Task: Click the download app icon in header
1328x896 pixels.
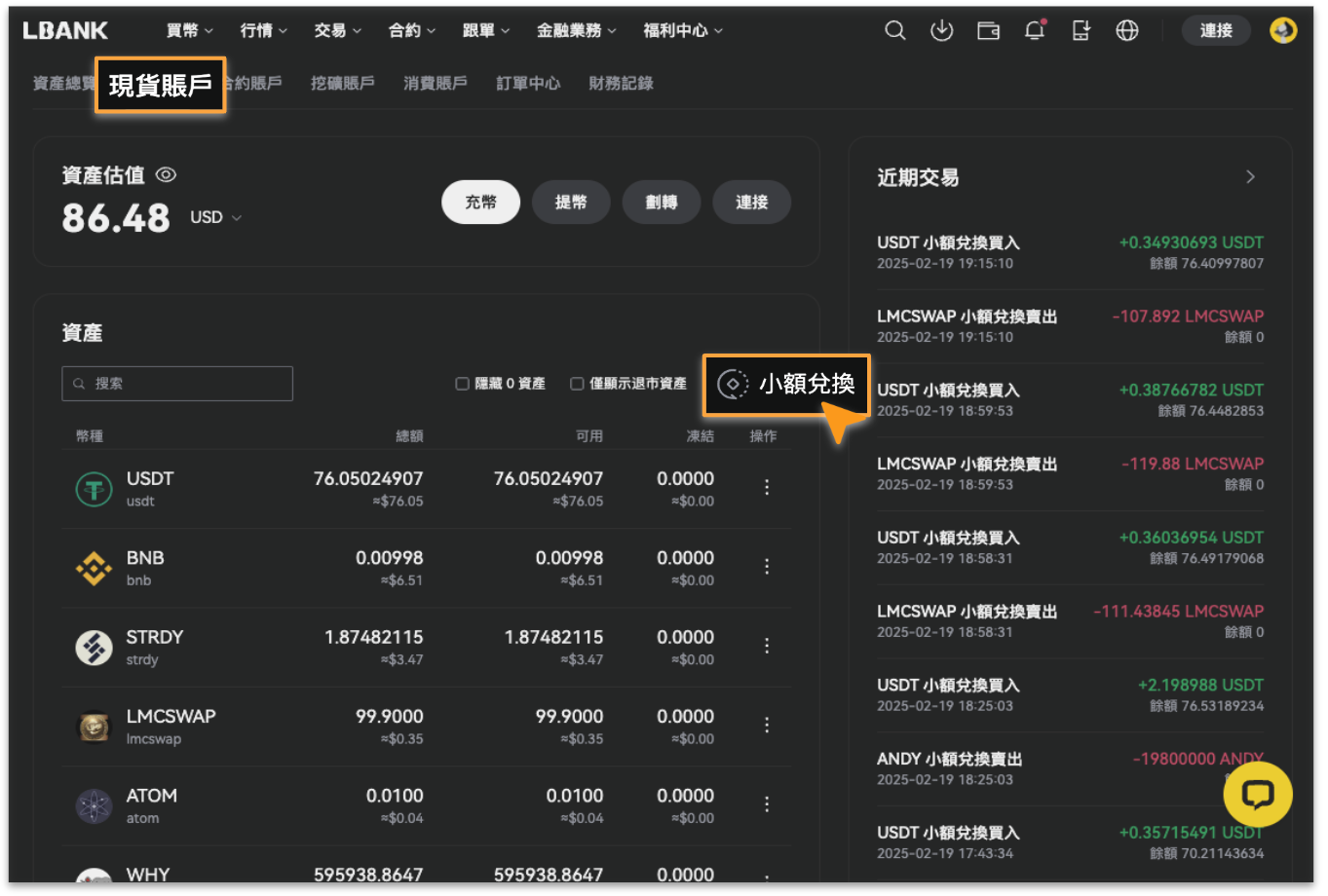Action: click(x=941, y=31)
